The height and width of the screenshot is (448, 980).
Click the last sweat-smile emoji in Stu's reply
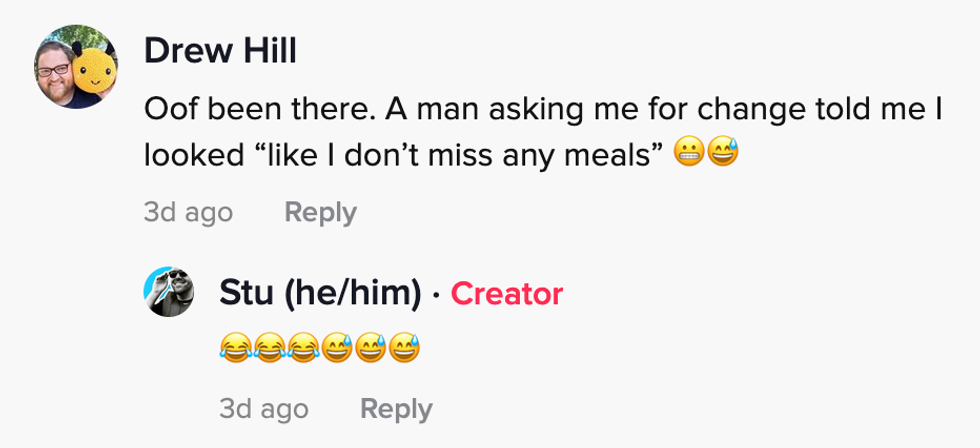click(404, 348)
